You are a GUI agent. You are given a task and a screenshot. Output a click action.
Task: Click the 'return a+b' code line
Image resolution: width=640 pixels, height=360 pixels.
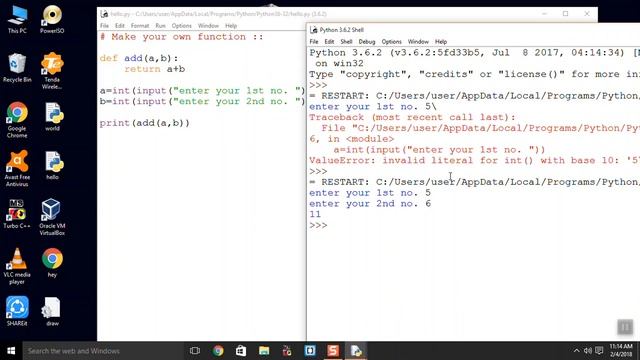pyautogui.click(x=155, y=69)
